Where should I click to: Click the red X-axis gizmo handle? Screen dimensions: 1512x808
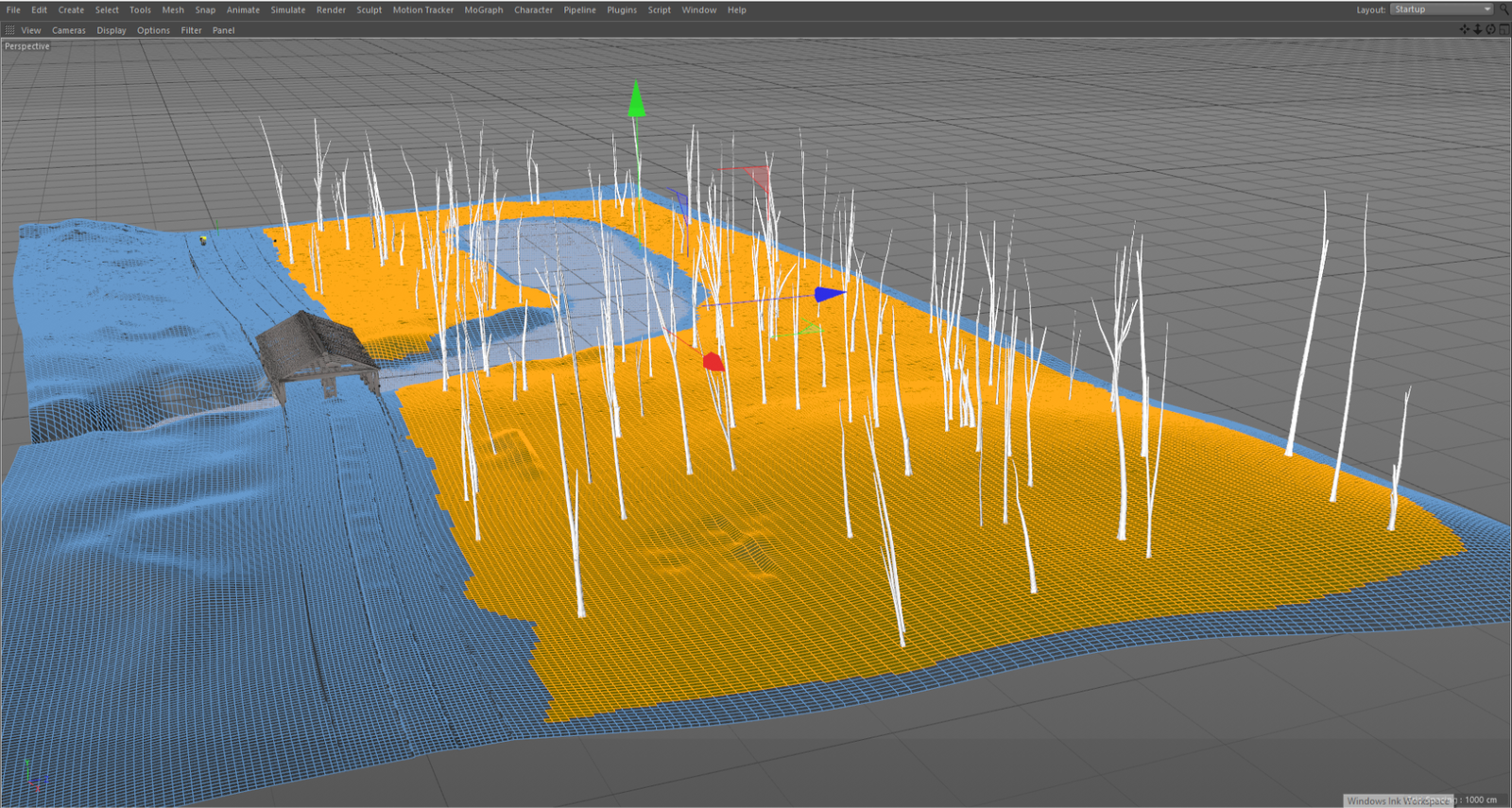[x=713, y=362]
